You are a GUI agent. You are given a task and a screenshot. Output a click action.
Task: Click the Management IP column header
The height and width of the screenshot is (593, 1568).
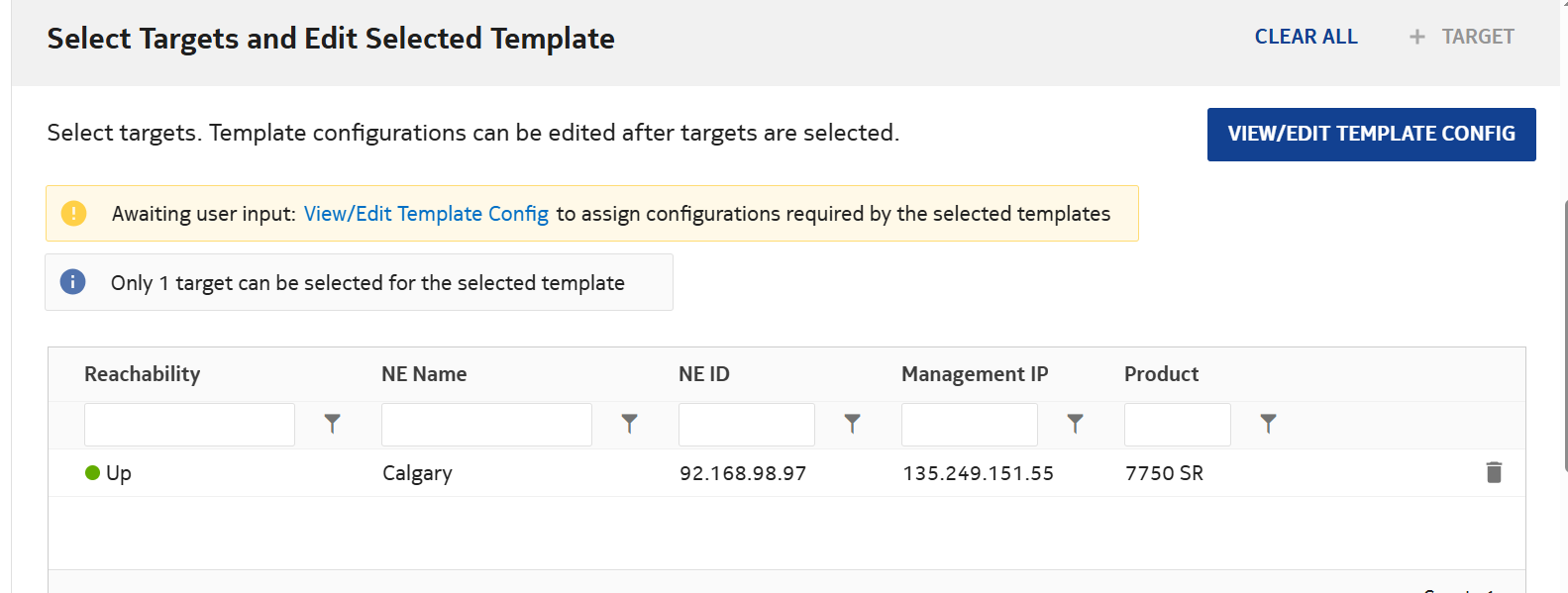(974, 374)
